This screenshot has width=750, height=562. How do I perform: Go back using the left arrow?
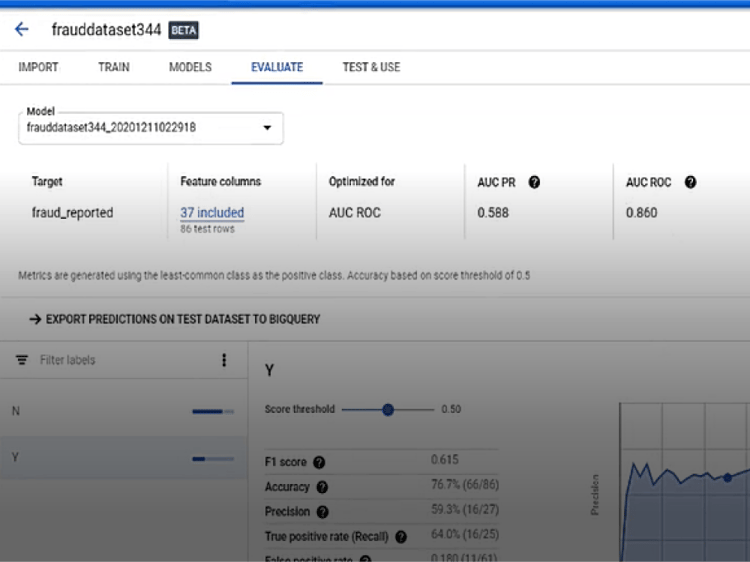[22, 30]
